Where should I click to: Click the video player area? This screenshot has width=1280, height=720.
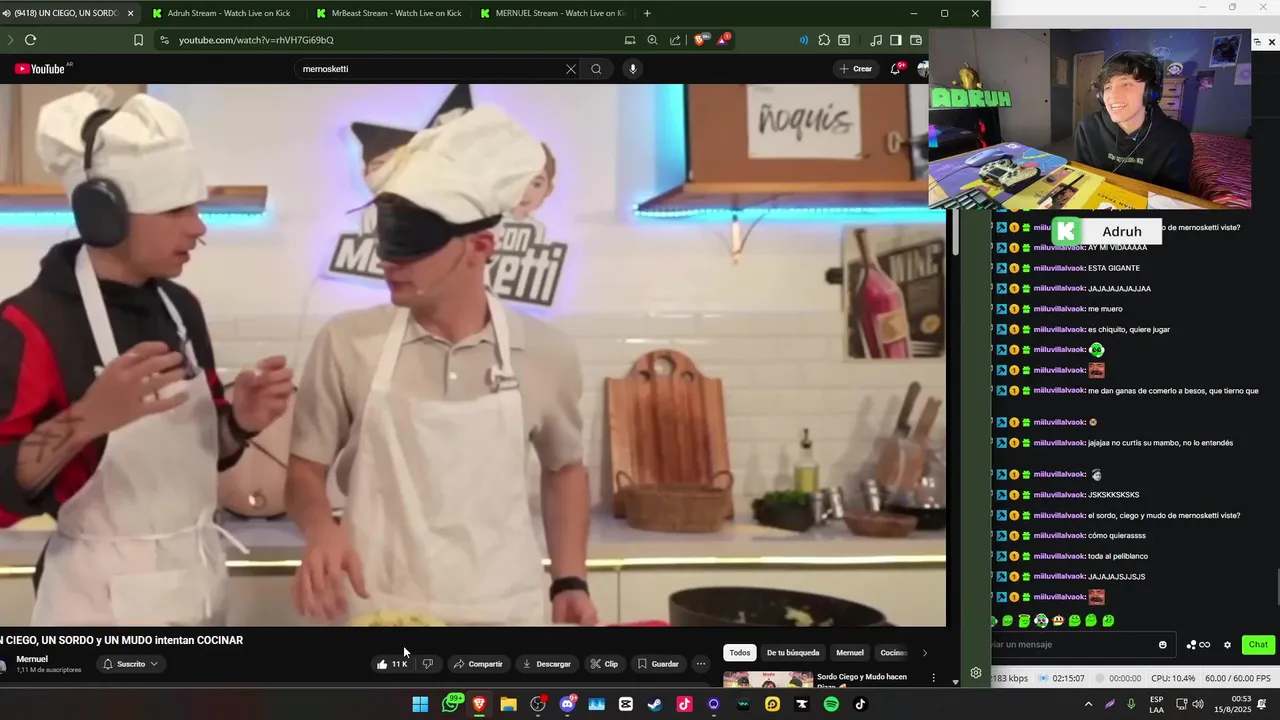[473, 355]
